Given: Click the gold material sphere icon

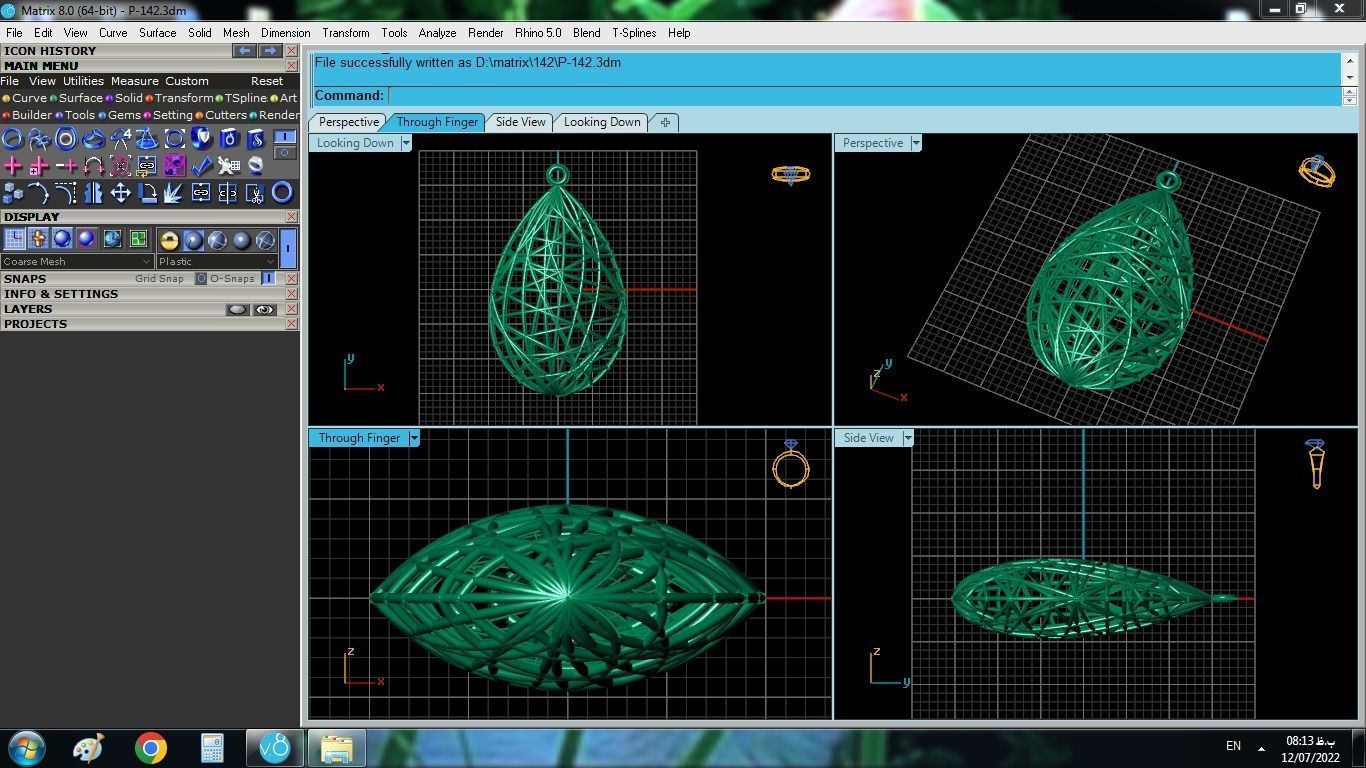Looking at the screenshot, I should [169, 240].
